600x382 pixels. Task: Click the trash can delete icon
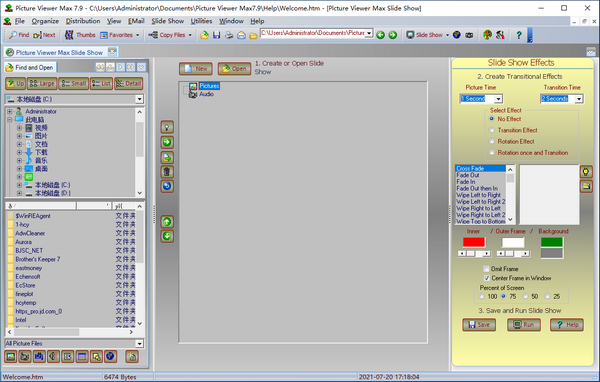pyautogui.click(x=167, y=171)
